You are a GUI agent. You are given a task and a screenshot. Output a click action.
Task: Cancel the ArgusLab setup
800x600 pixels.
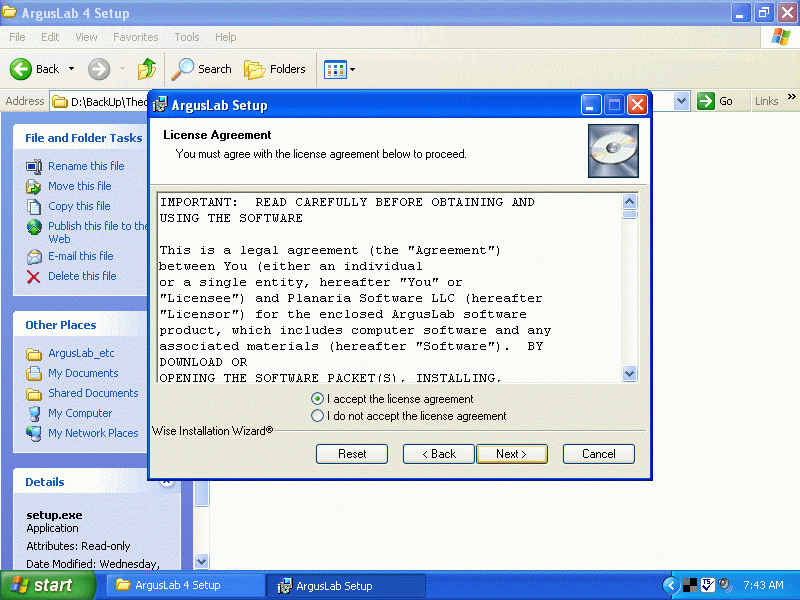click(598, 454)
